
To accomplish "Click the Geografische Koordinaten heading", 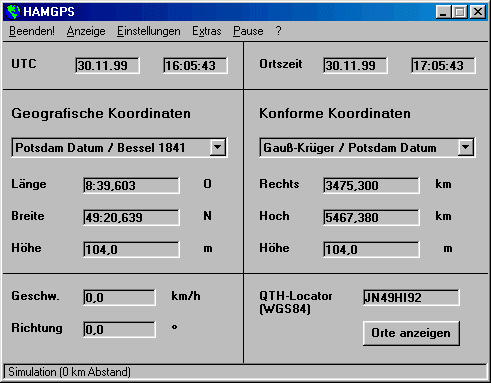I will (x=101, y=113).
